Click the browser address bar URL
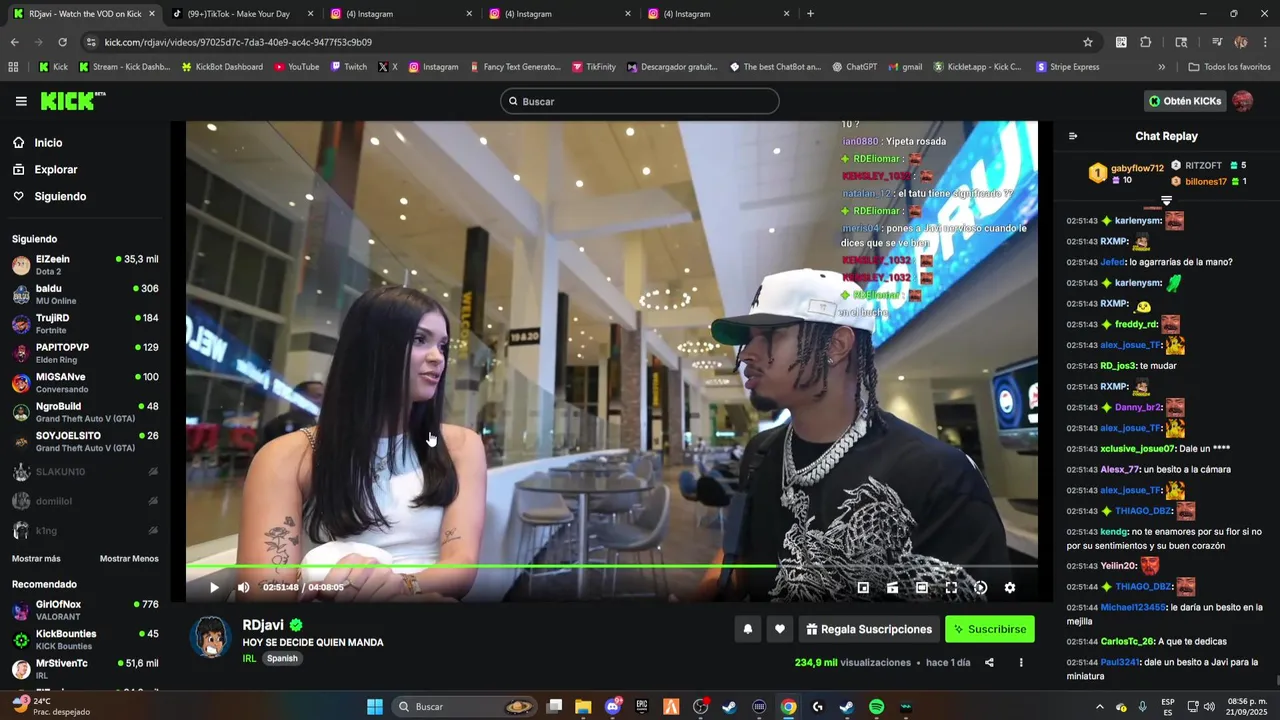 [238, 42]
